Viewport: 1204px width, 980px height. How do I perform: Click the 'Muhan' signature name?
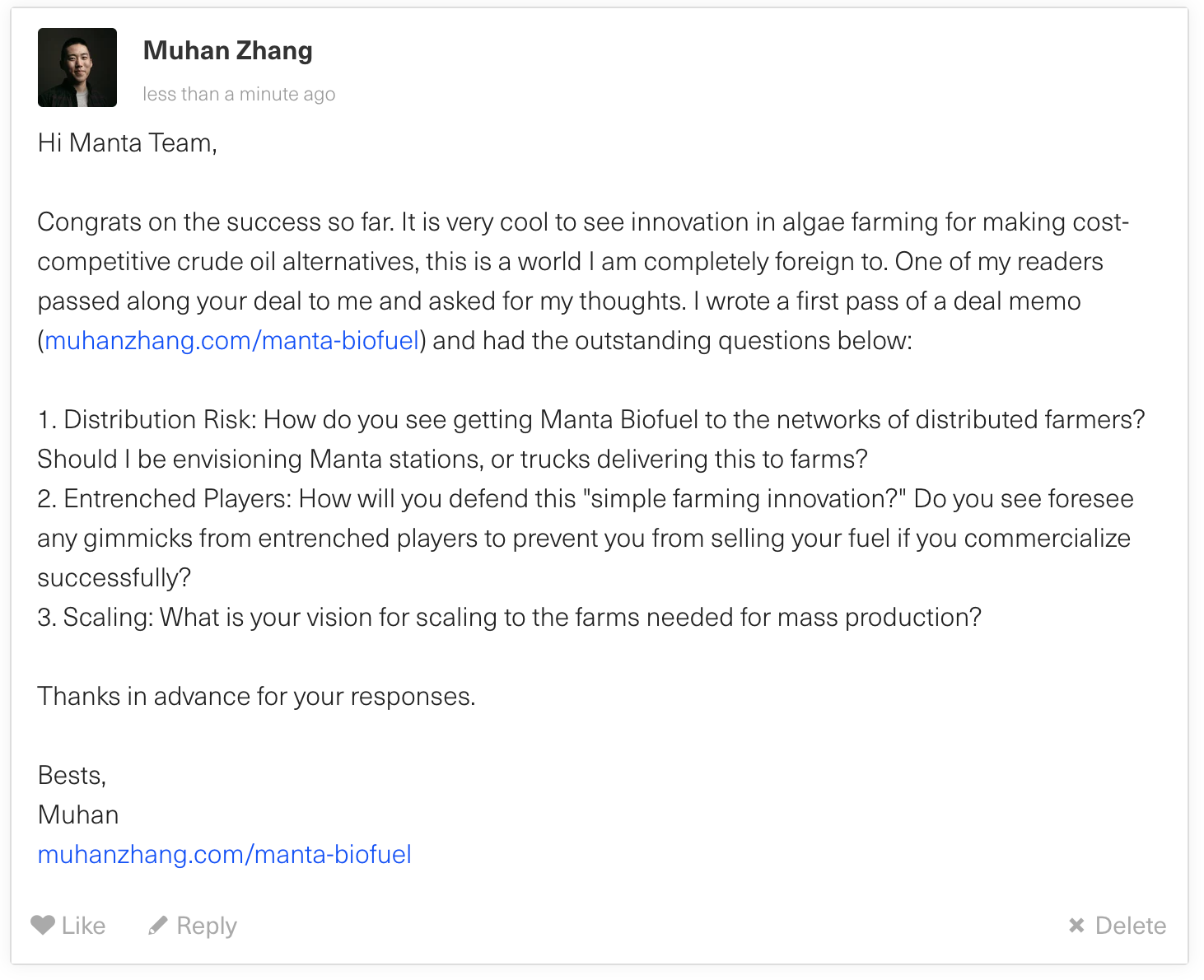(78, 814)
